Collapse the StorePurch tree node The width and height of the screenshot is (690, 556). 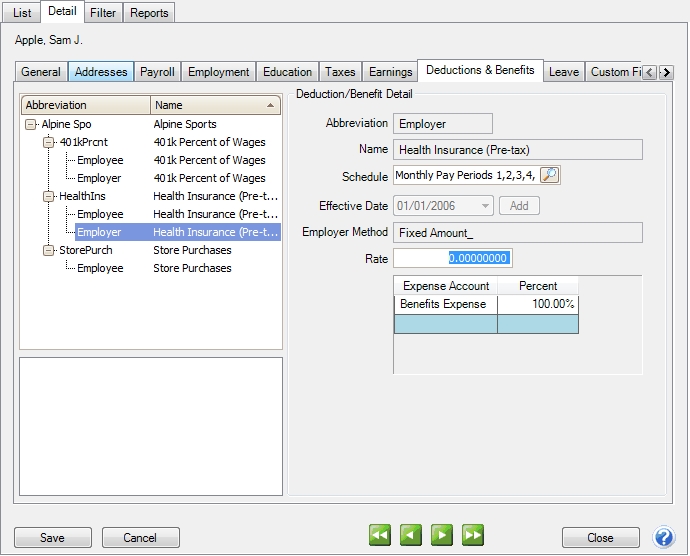[50, 251]
